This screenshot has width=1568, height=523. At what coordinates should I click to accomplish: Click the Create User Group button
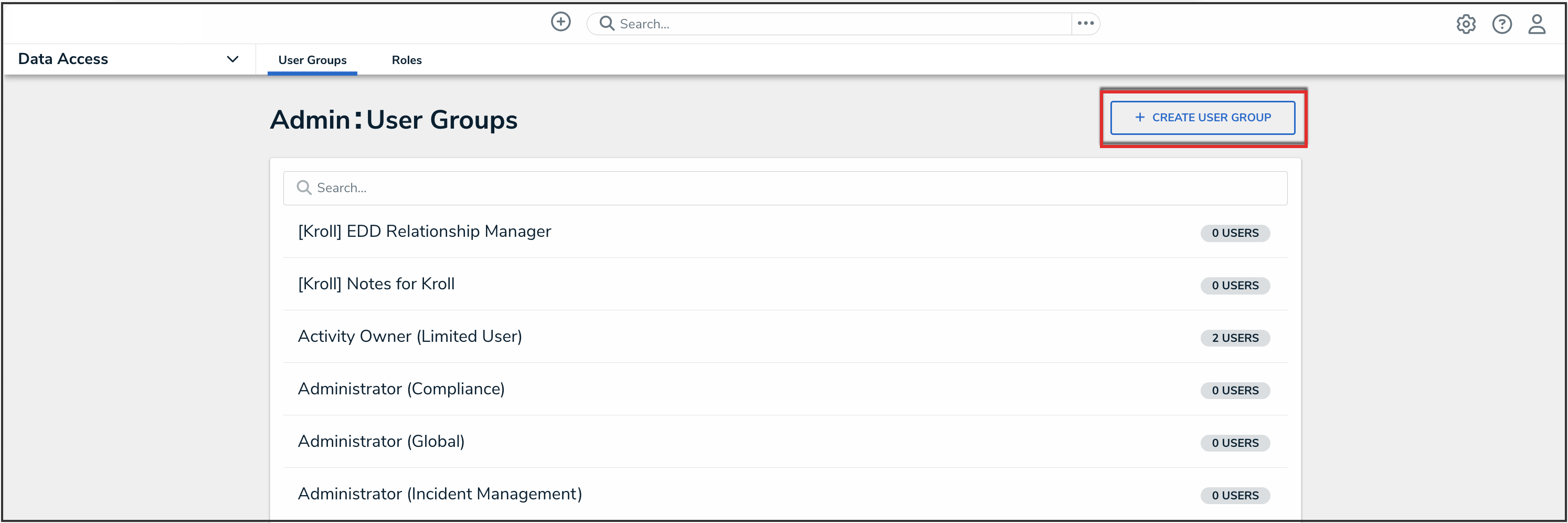(1203, 118)
